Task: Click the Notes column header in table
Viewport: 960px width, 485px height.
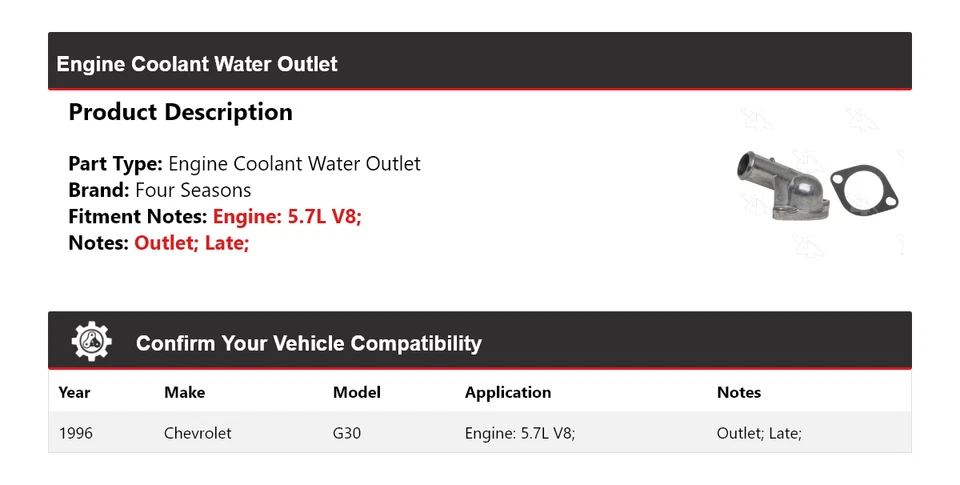Action: pos(738,393)
